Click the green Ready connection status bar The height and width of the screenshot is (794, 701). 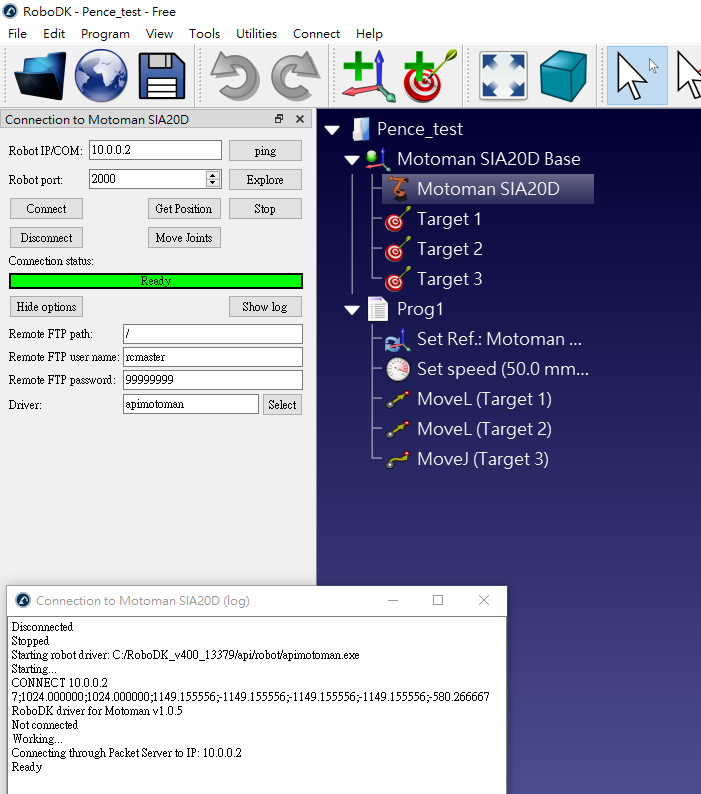(155, 281)
